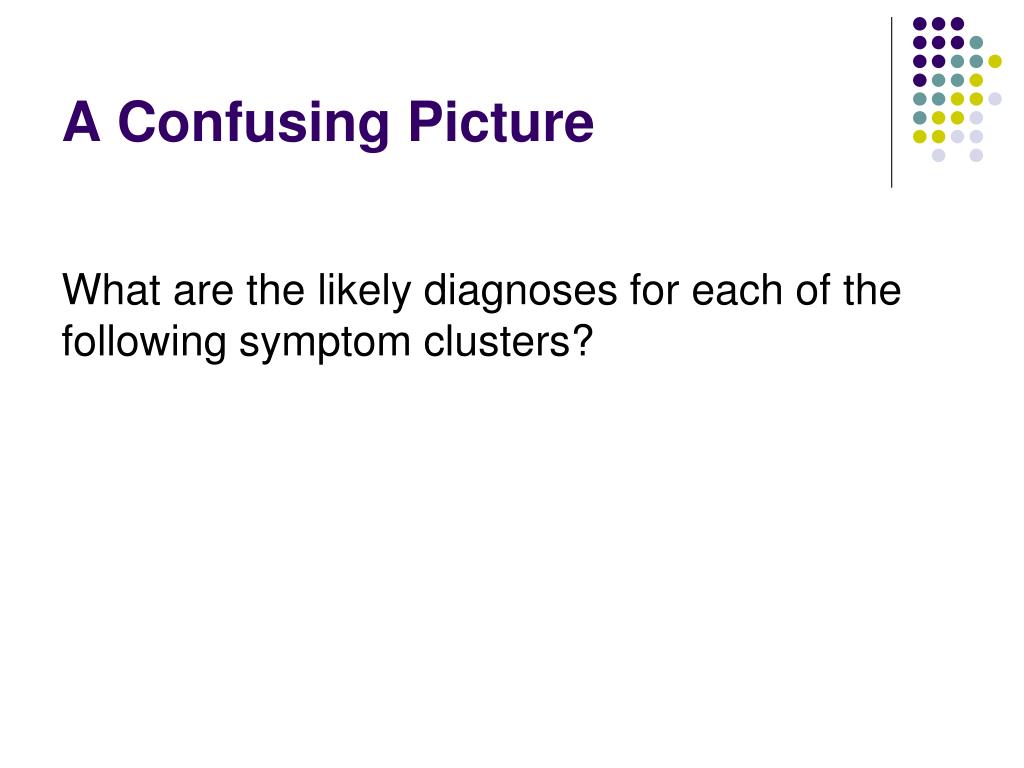Click the word 'following' on the second line
This screenshot has width=1024, height=768.
point(144,342)
